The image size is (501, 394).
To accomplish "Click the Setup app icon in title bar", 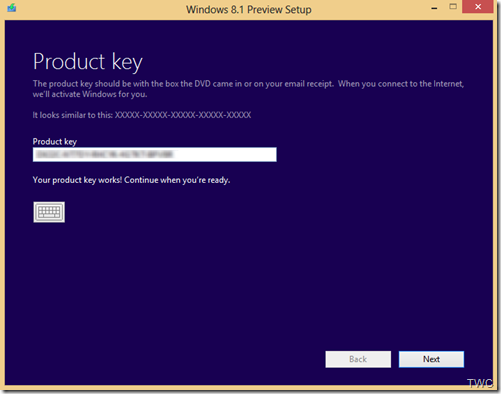I will pos(12,8).
